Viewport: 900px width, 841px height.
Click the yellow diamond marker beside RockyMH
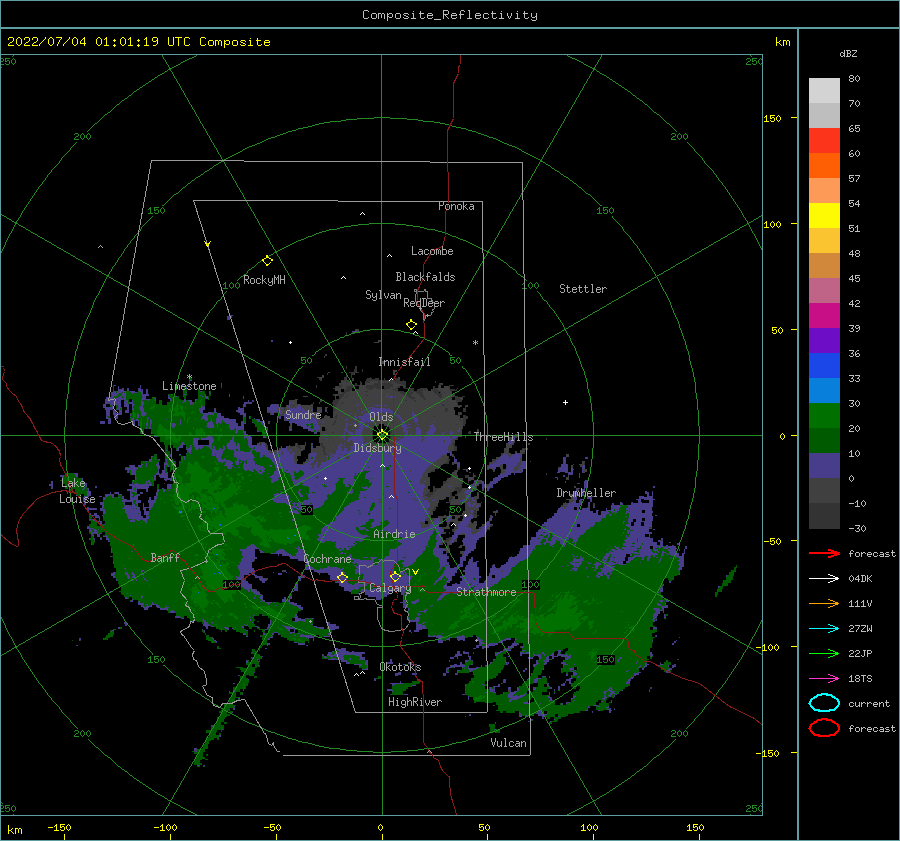pyautogui.click(x=267, y=261)
